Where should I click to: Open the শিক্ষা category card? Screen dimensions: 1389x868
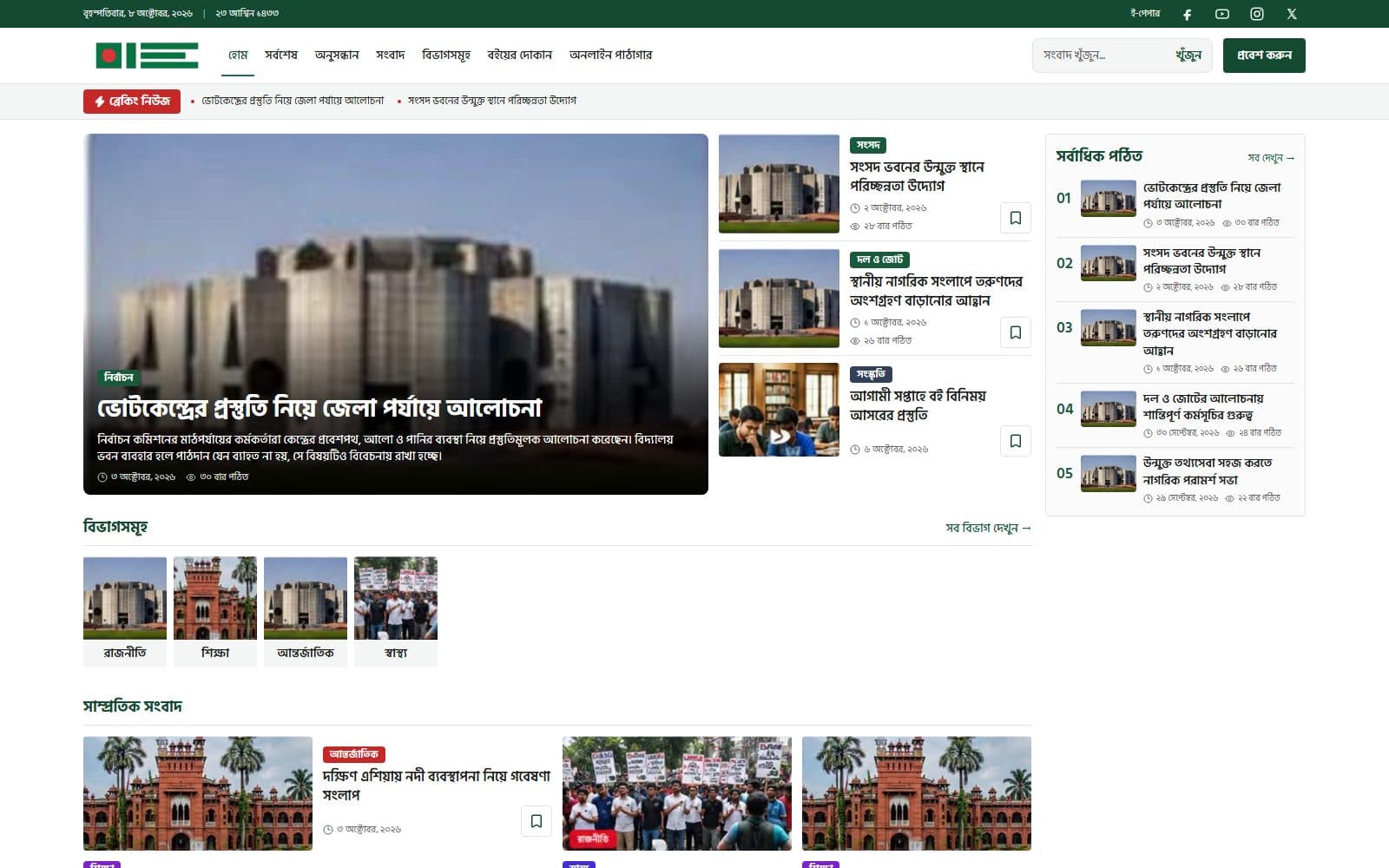pos(215,612)
